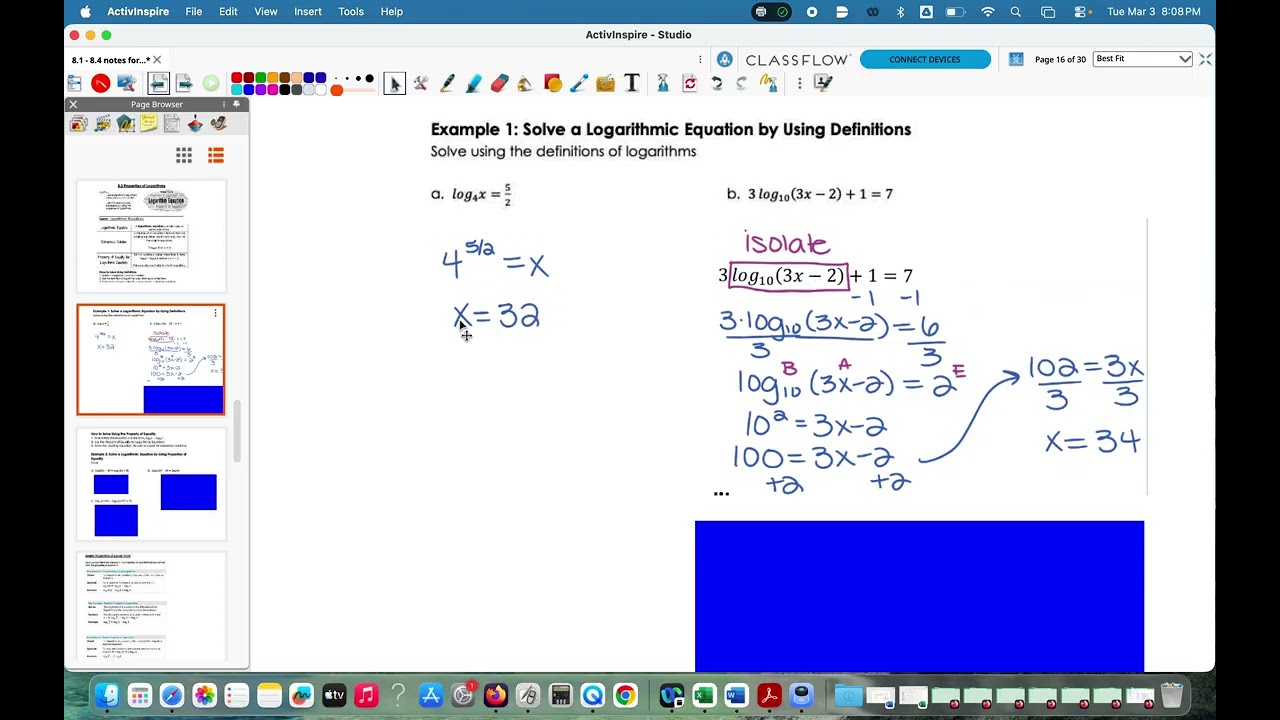
Task: Open the Resource Browser icon
Action: (x=102, y=124)
